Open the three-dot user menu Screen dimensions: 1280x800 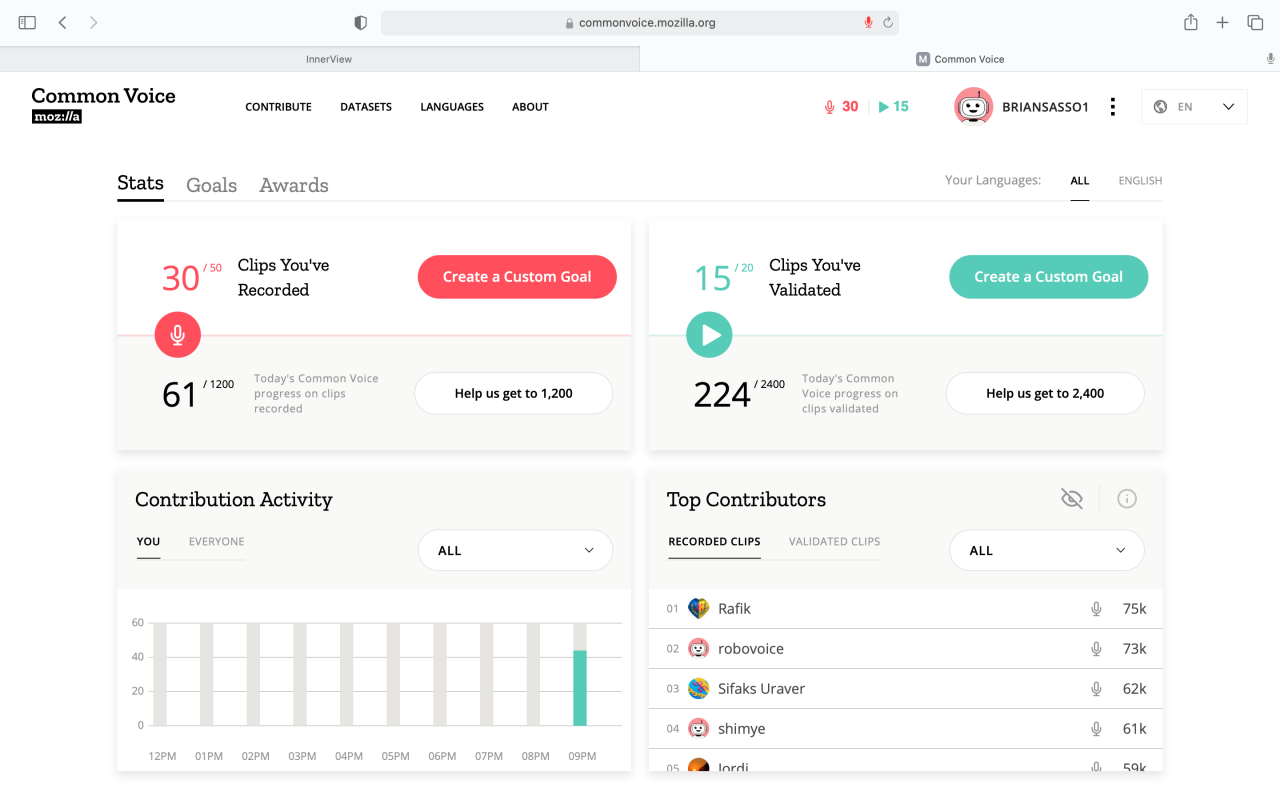click(1112, 107)
